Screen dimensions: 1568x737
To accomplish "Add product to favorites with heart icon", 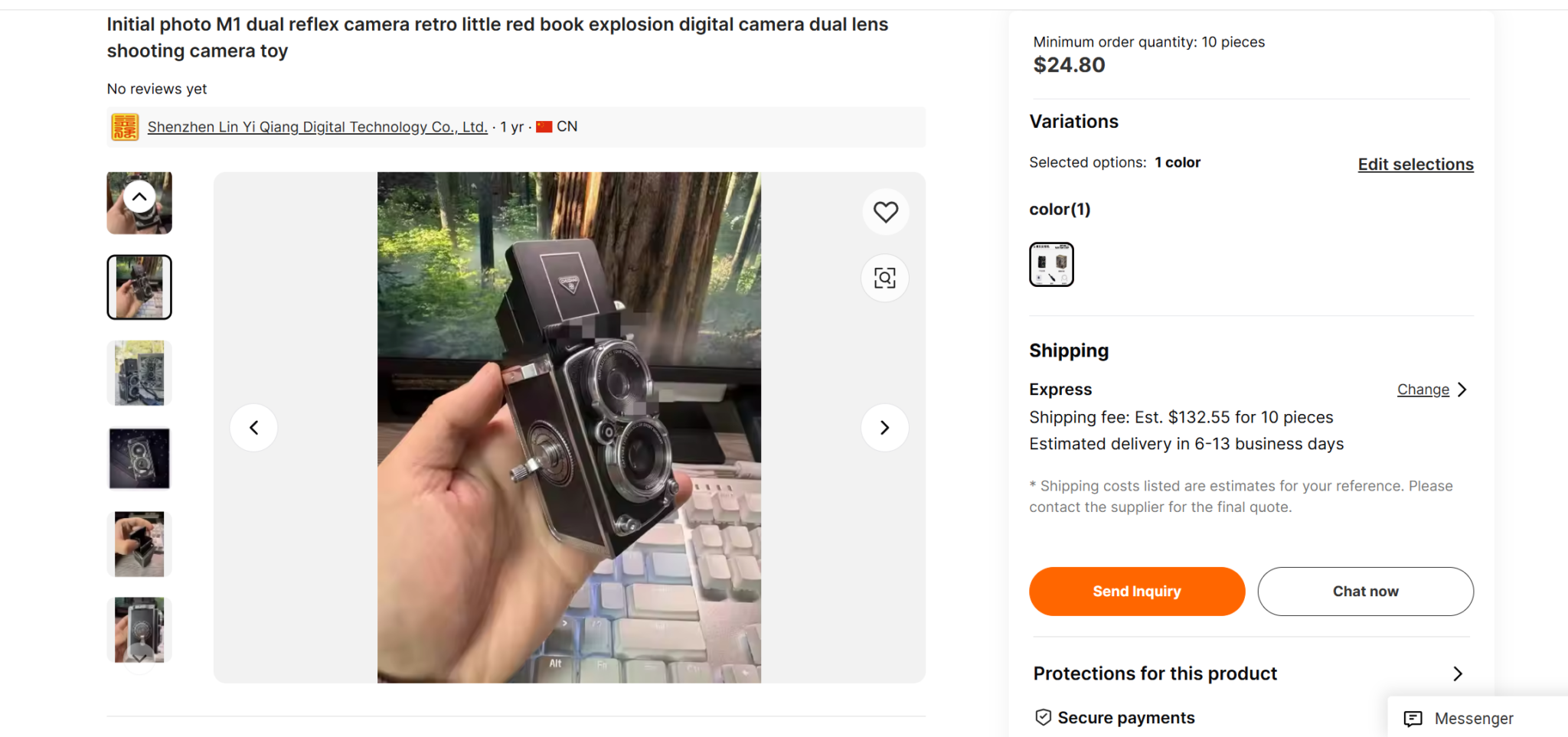I will pyautogui.click(x=885, y=211).
